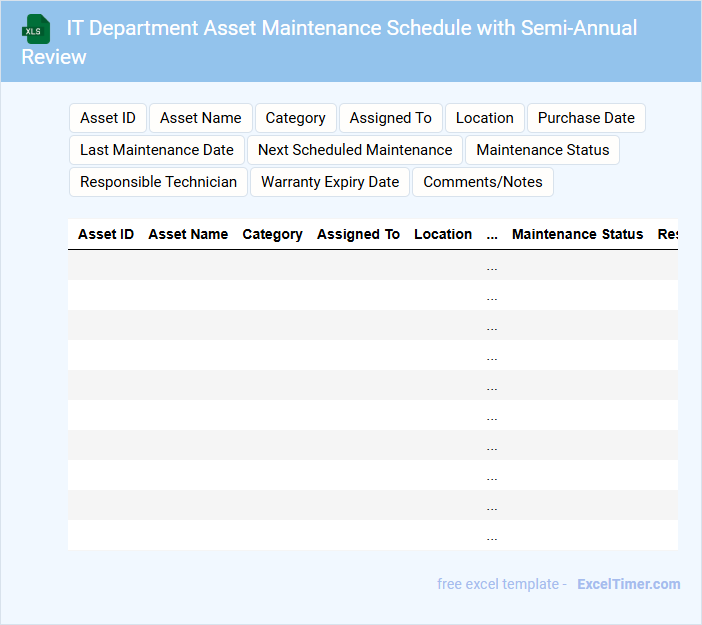Click the Assigned To column header
The width and height of the screenshot is (702, 625).
click(x=358, y=234)
